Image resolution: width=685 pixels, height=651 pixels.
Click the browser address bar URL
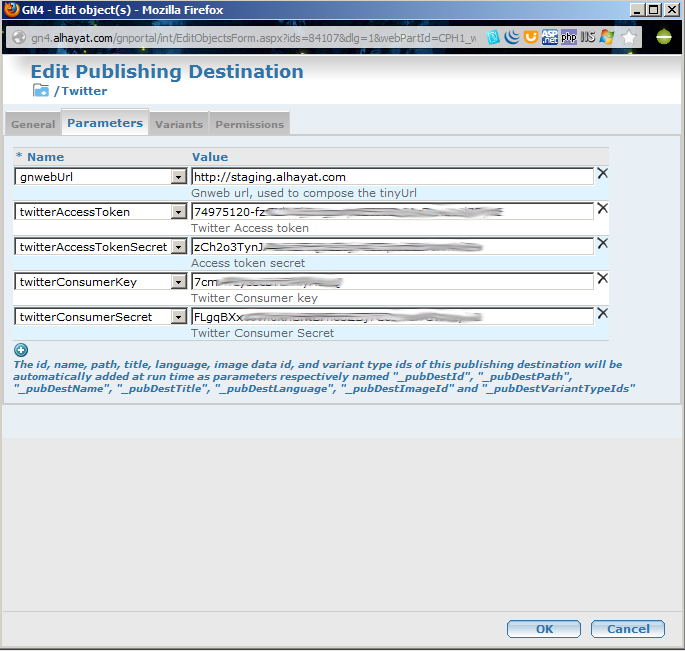pos(253,38)
